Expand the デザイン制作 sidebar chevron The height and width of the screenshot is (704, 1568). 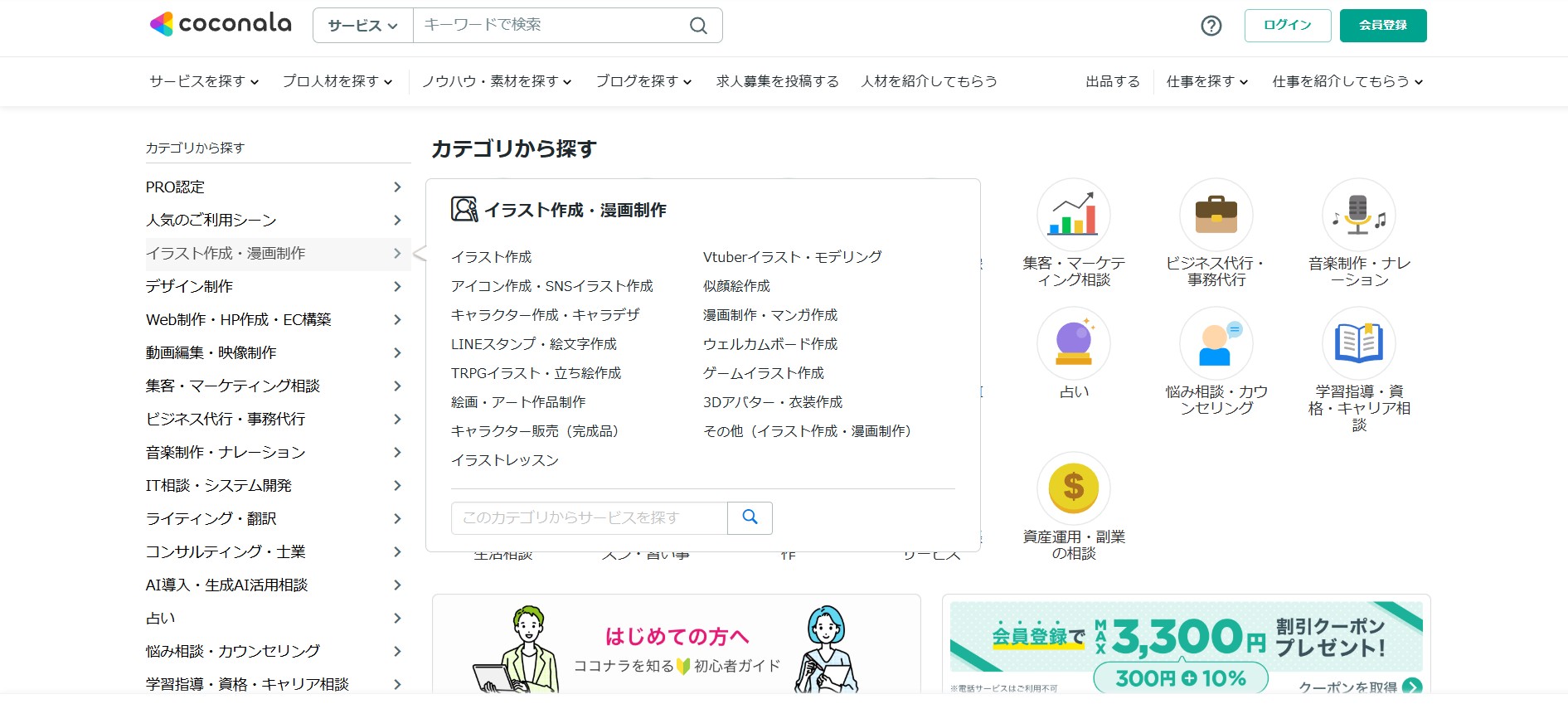(x=397, y=287)
